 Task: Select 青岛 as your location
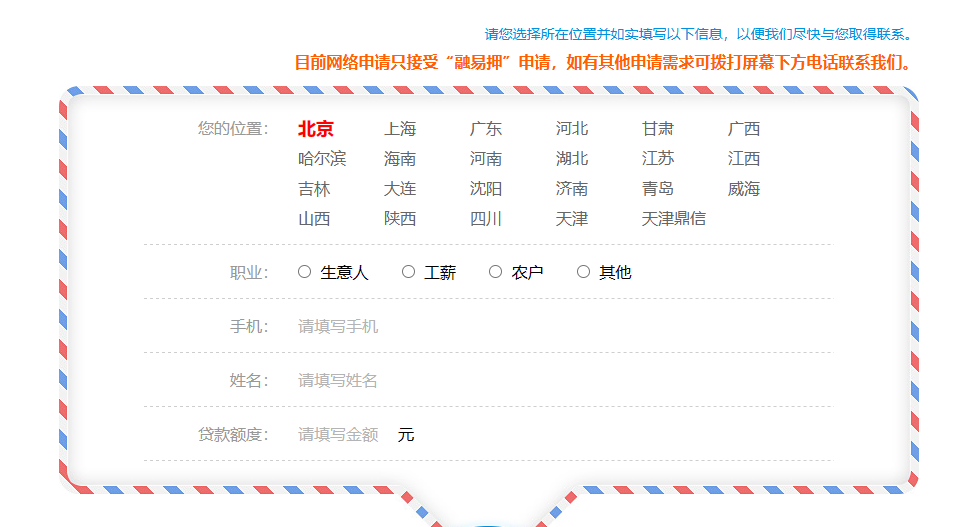tap(658, 189)
